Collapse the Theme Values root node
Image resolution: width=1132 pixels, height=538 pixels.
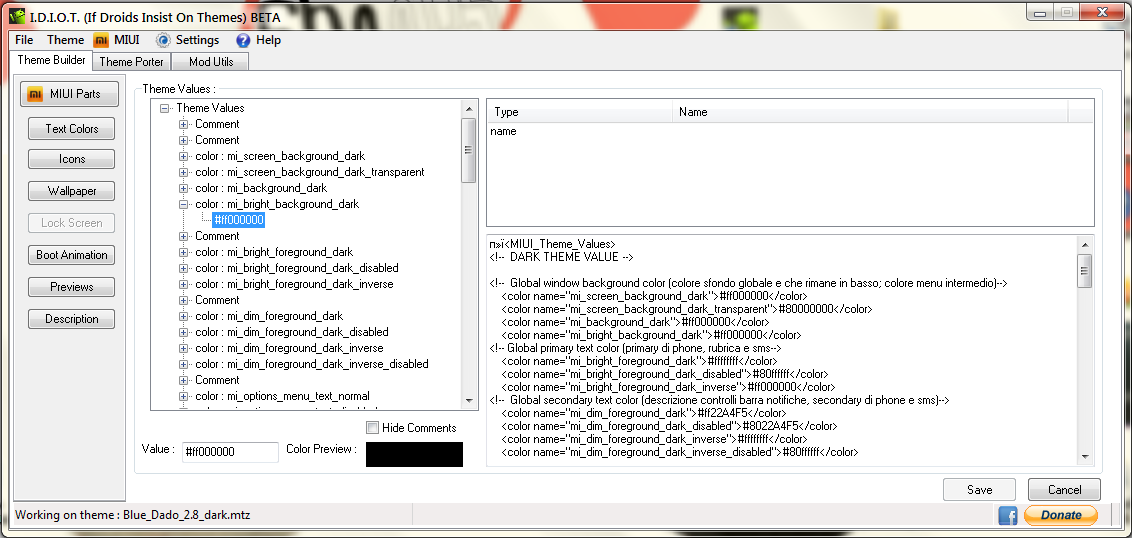(x=165, y=108)
